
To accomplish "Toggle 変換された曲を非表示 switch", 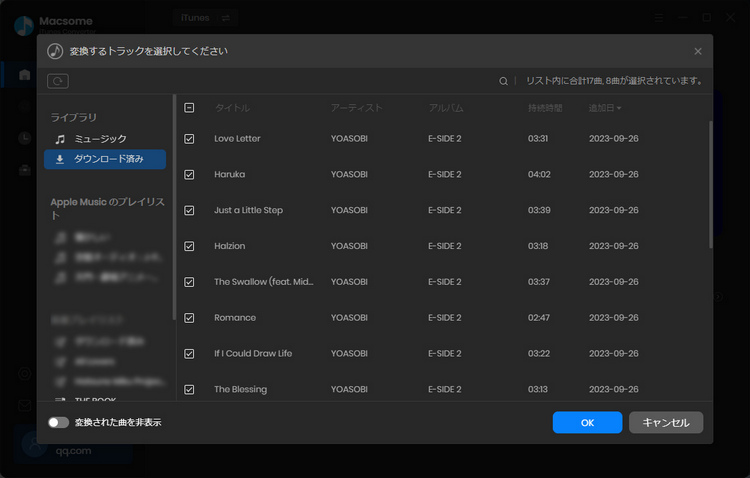I will coord(58,422).
